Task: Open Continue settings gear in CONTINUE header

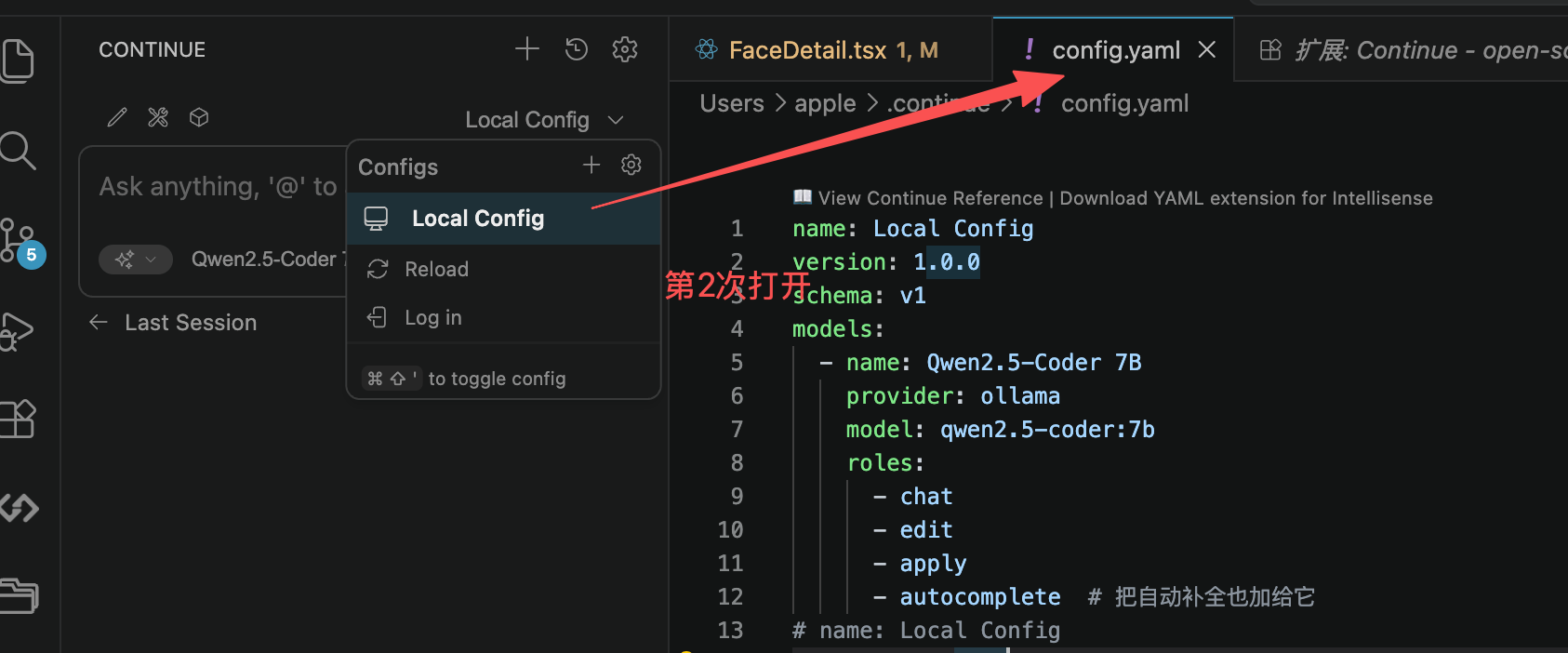Action: pyautogui.click(x=625, y=48)
